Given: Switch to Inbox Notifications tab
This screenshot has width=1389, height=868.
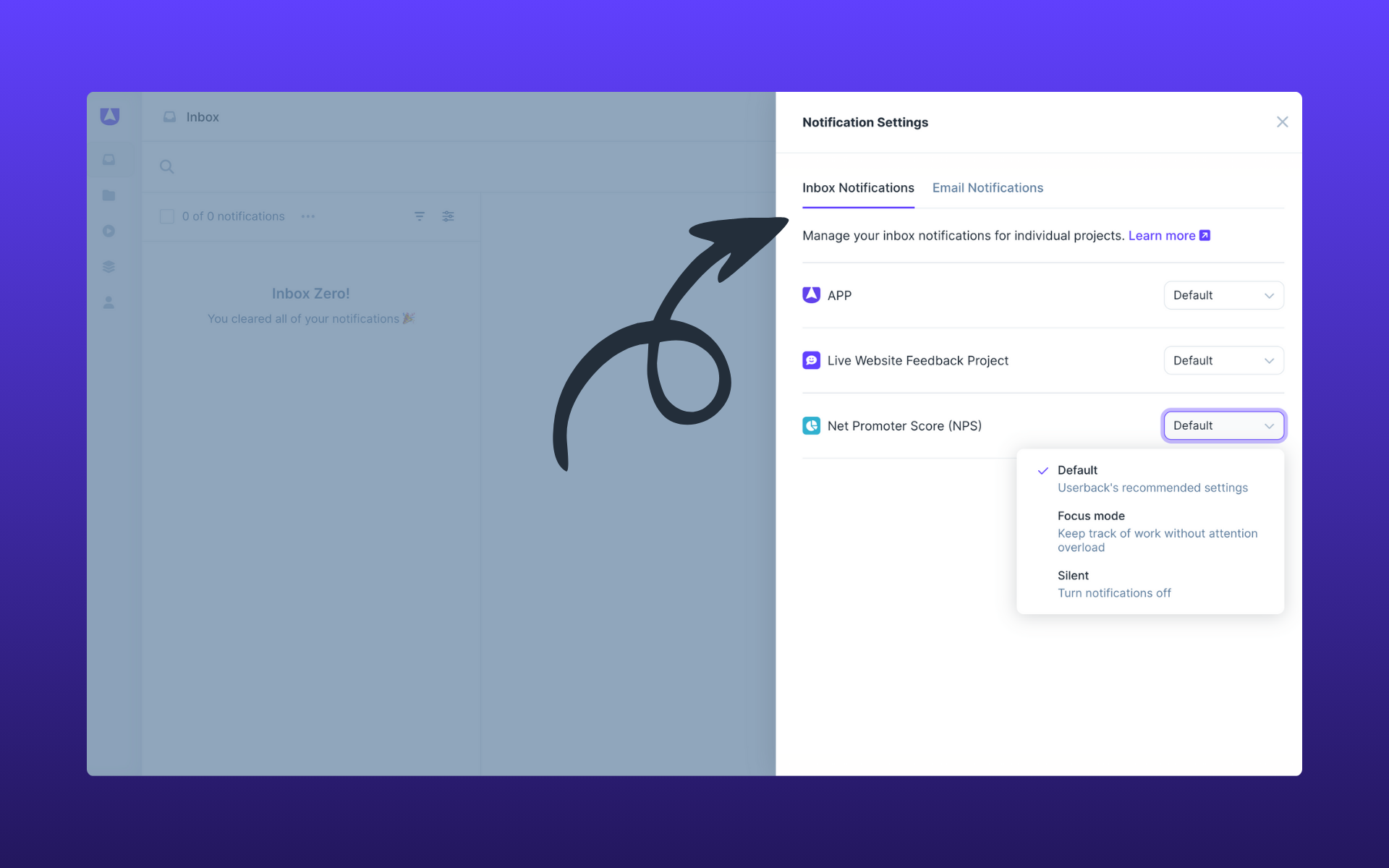Looking at the screenshot, I should click(857, 187).
